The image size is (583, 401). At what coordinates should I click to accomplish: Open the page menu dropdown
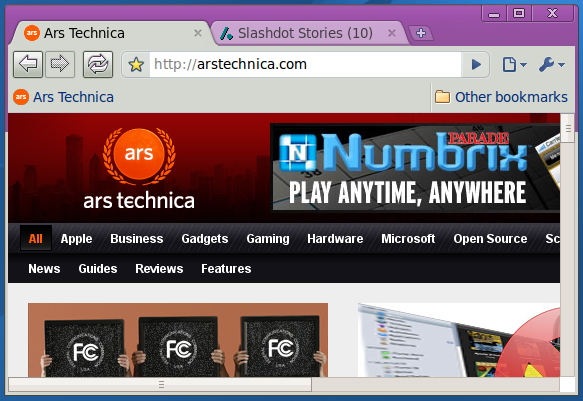[x=515, y=64]
